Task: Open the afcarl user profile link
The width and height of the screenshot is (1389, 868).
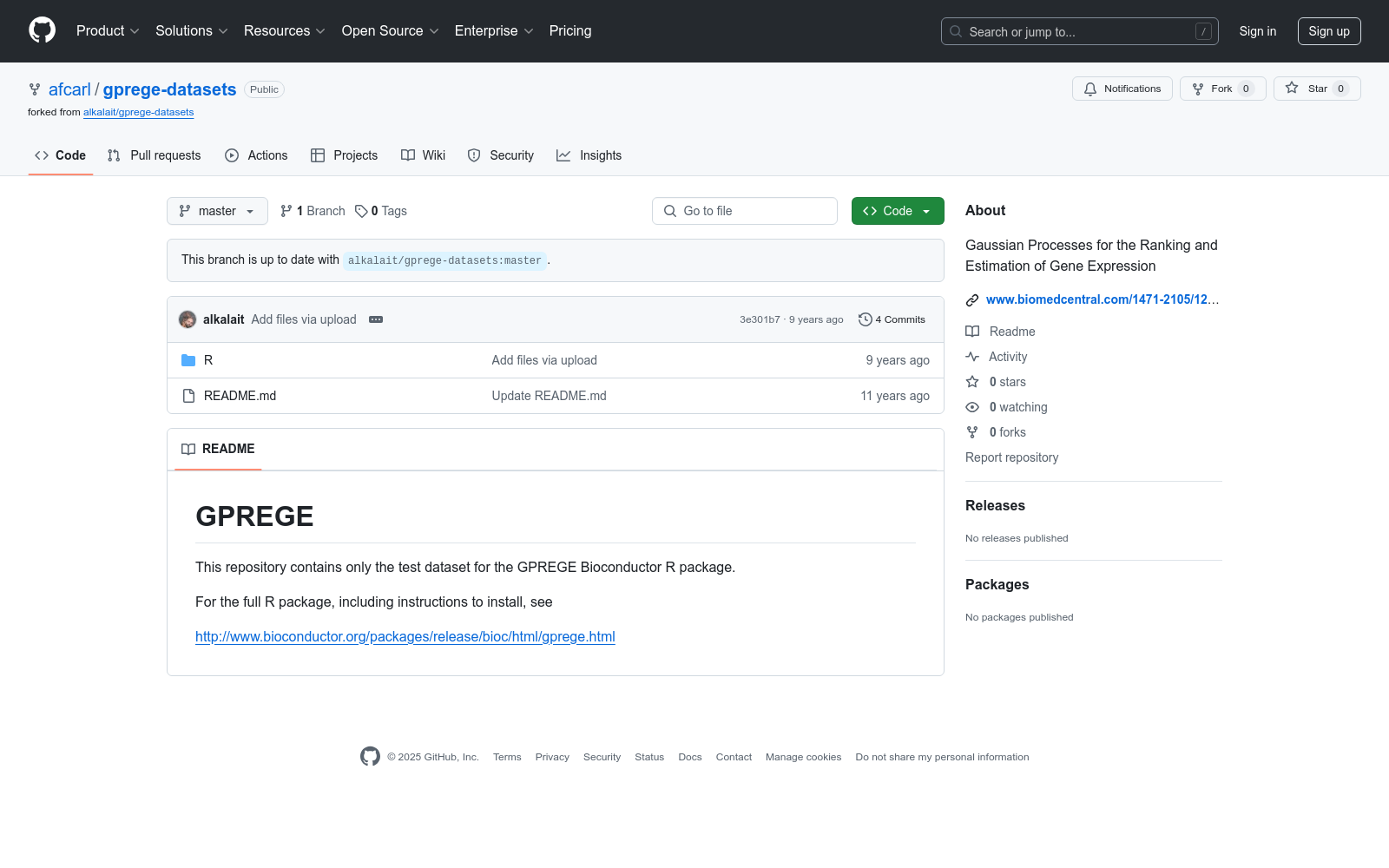Action: tap(69, 89)
